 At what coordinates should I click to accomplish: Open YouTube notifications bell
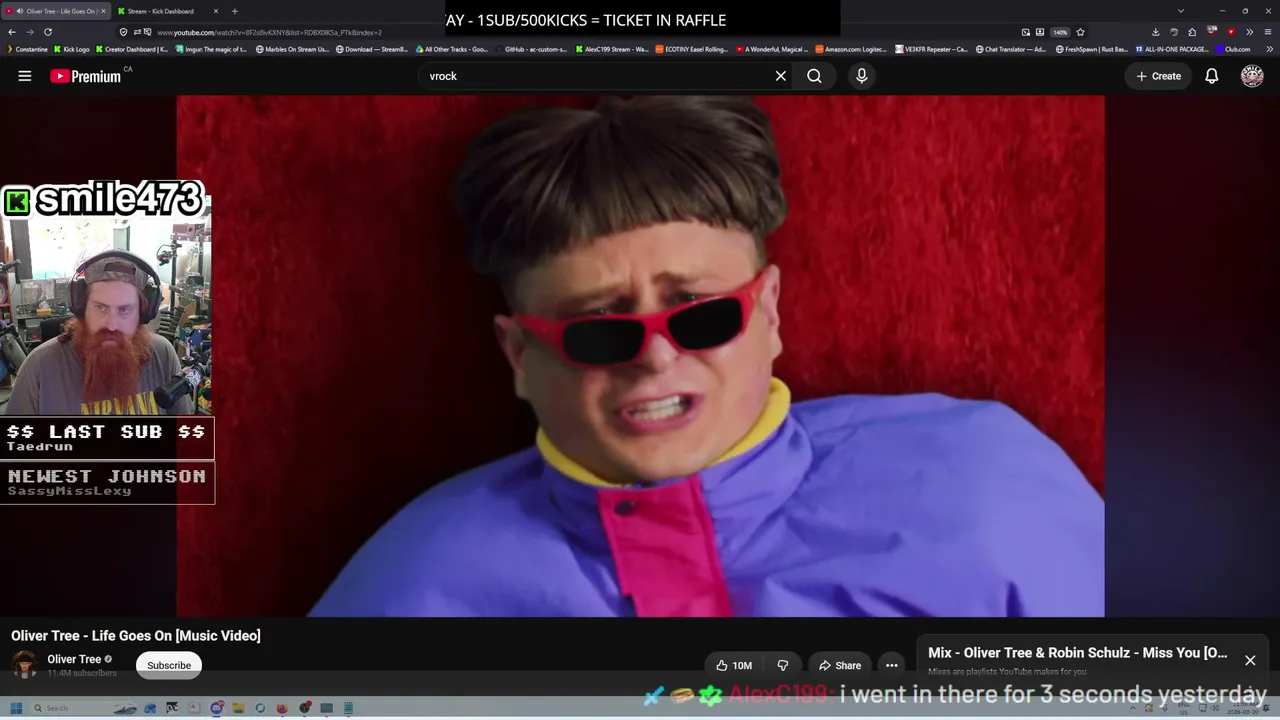coord(1211,76)
